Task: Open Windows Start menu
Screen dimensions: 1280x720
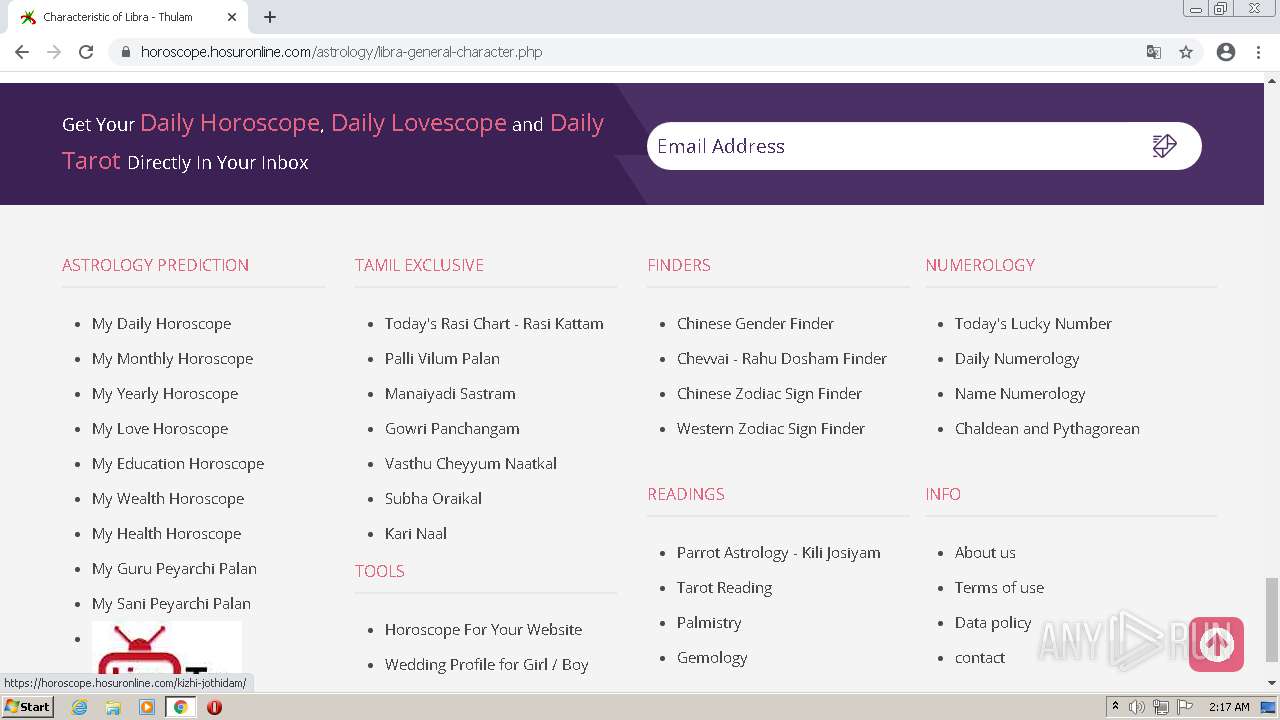Action: [28, 707]
